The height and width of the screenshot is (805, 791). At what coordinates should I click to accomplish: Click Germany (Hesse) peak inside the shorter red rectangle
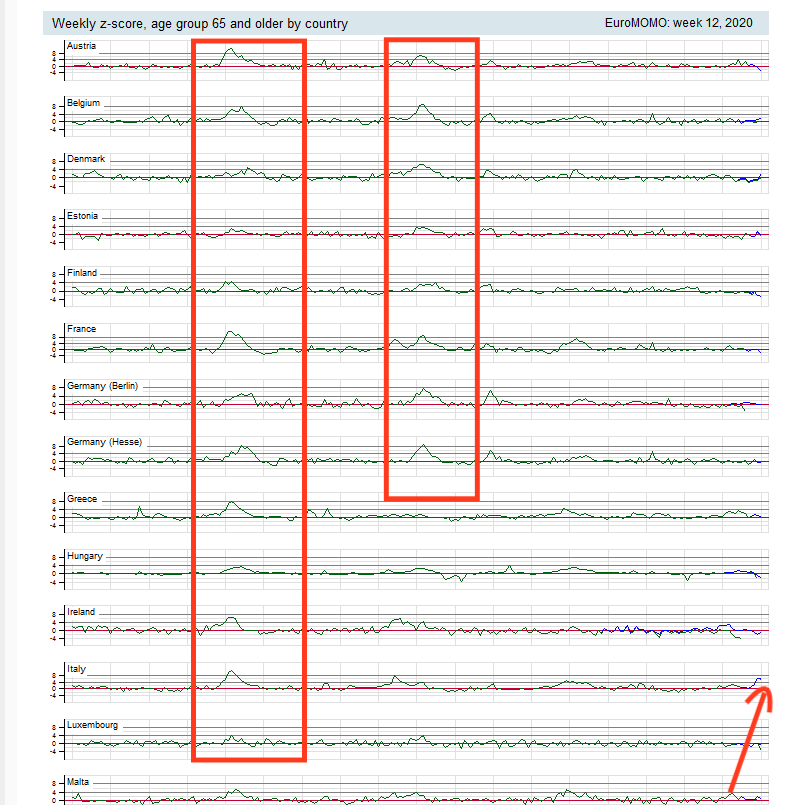click(x=423, y=446)
